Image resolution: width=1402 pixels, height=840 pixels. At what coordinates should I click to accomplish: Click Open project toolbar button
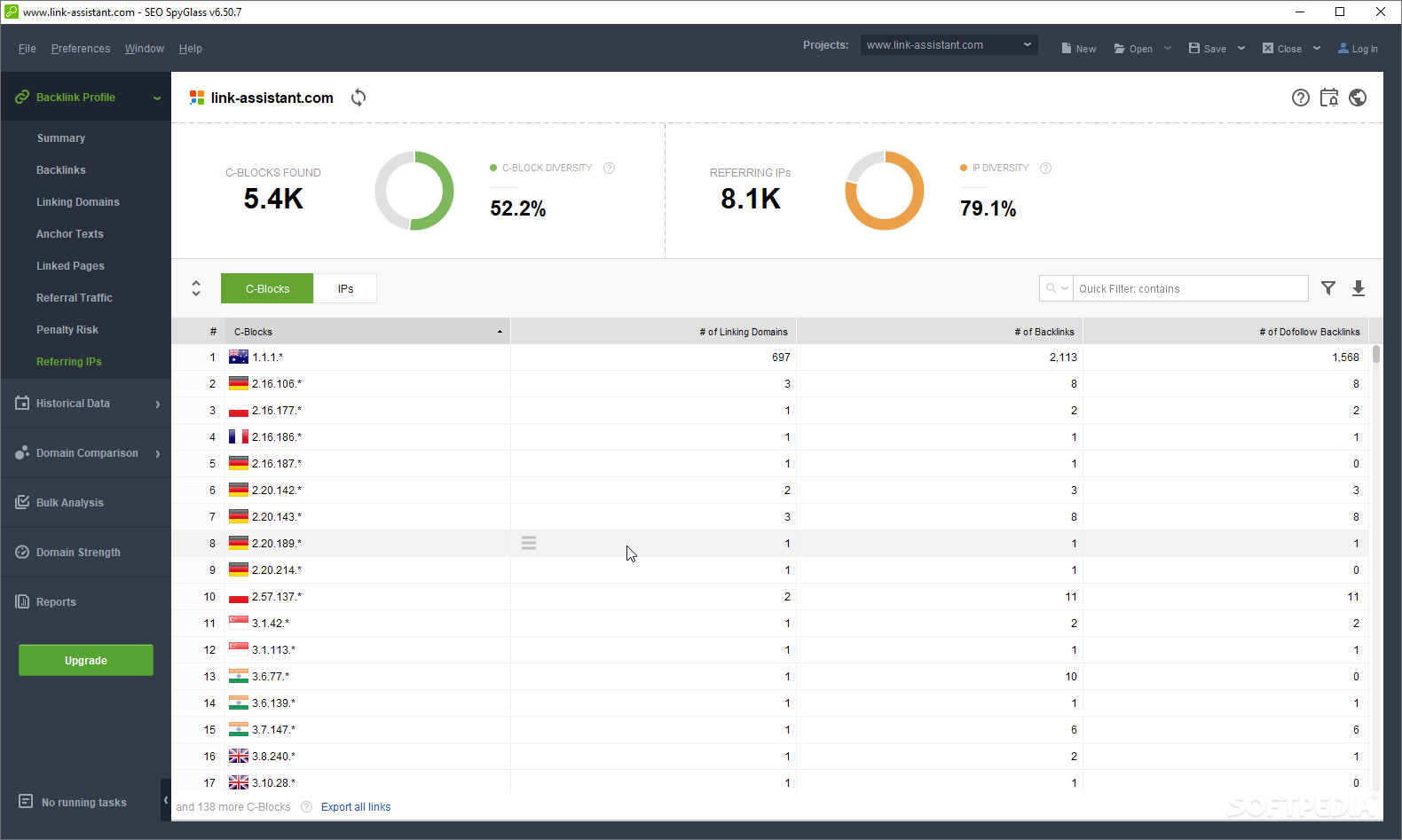[x=1133, y=49]
